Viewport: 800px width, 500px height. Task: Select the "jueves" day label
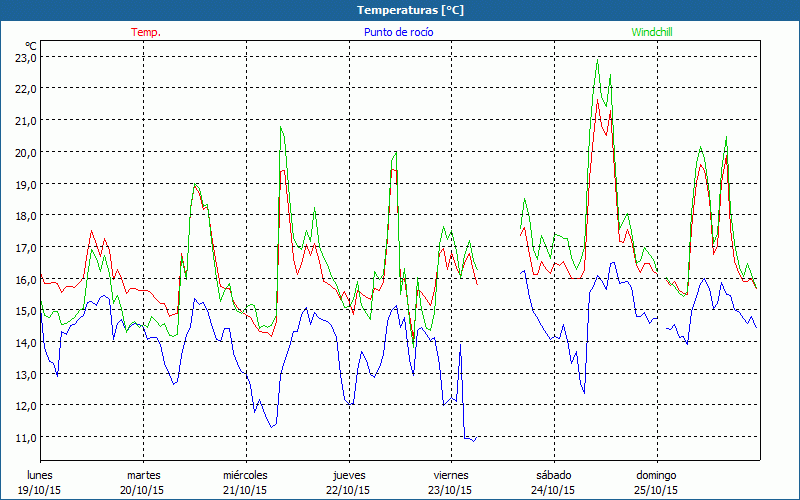tap(347, 475)
